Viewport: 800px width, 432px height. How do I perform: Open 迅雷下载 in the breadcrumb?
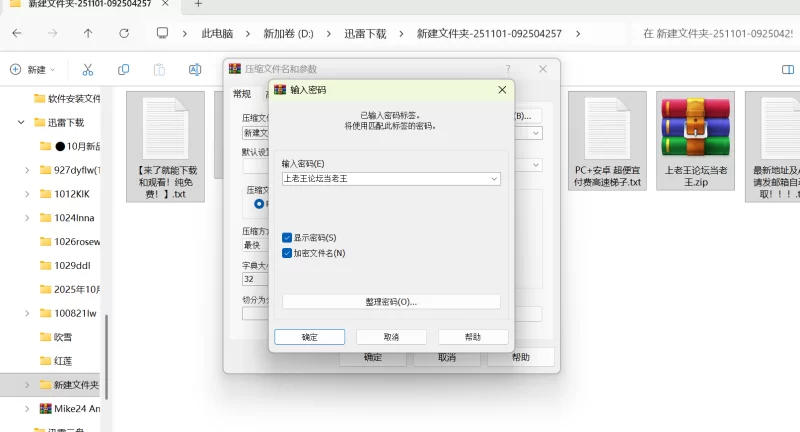click(x=365, y=34)
